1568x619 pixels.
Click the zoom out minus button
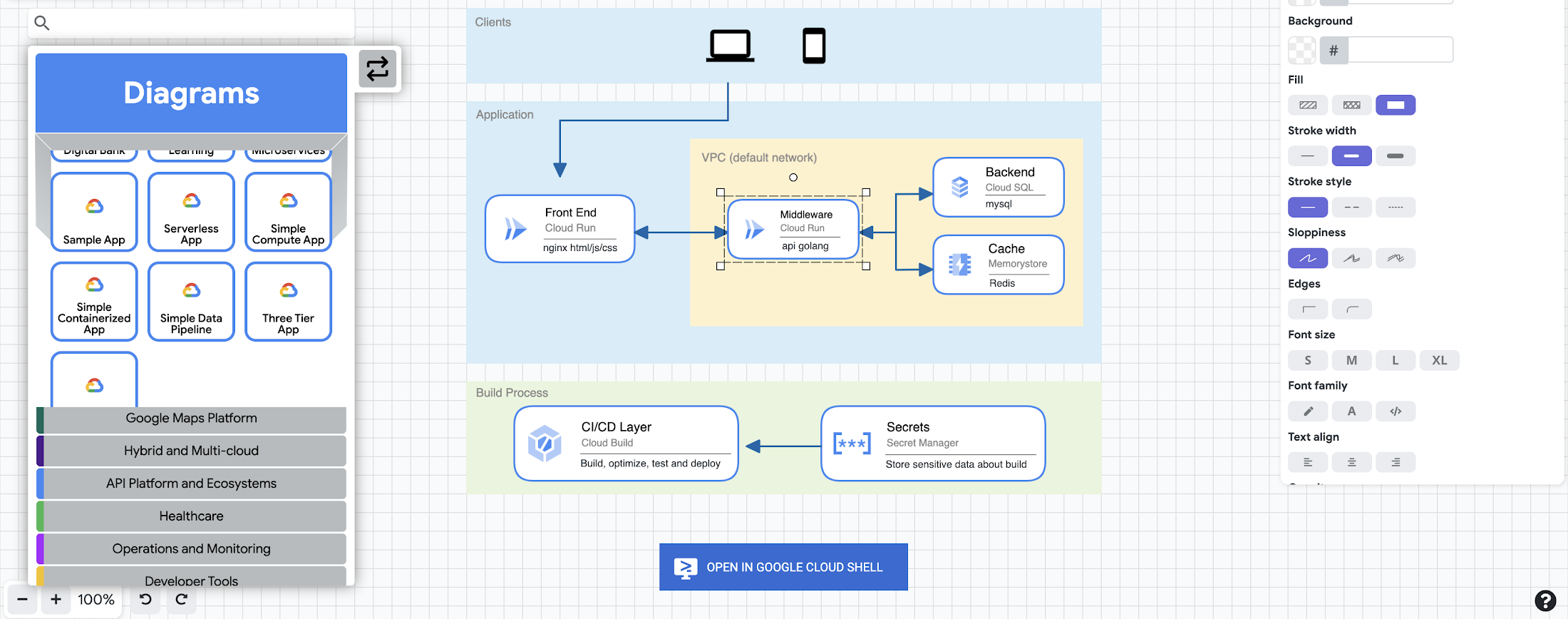click(x=22, y=600)
